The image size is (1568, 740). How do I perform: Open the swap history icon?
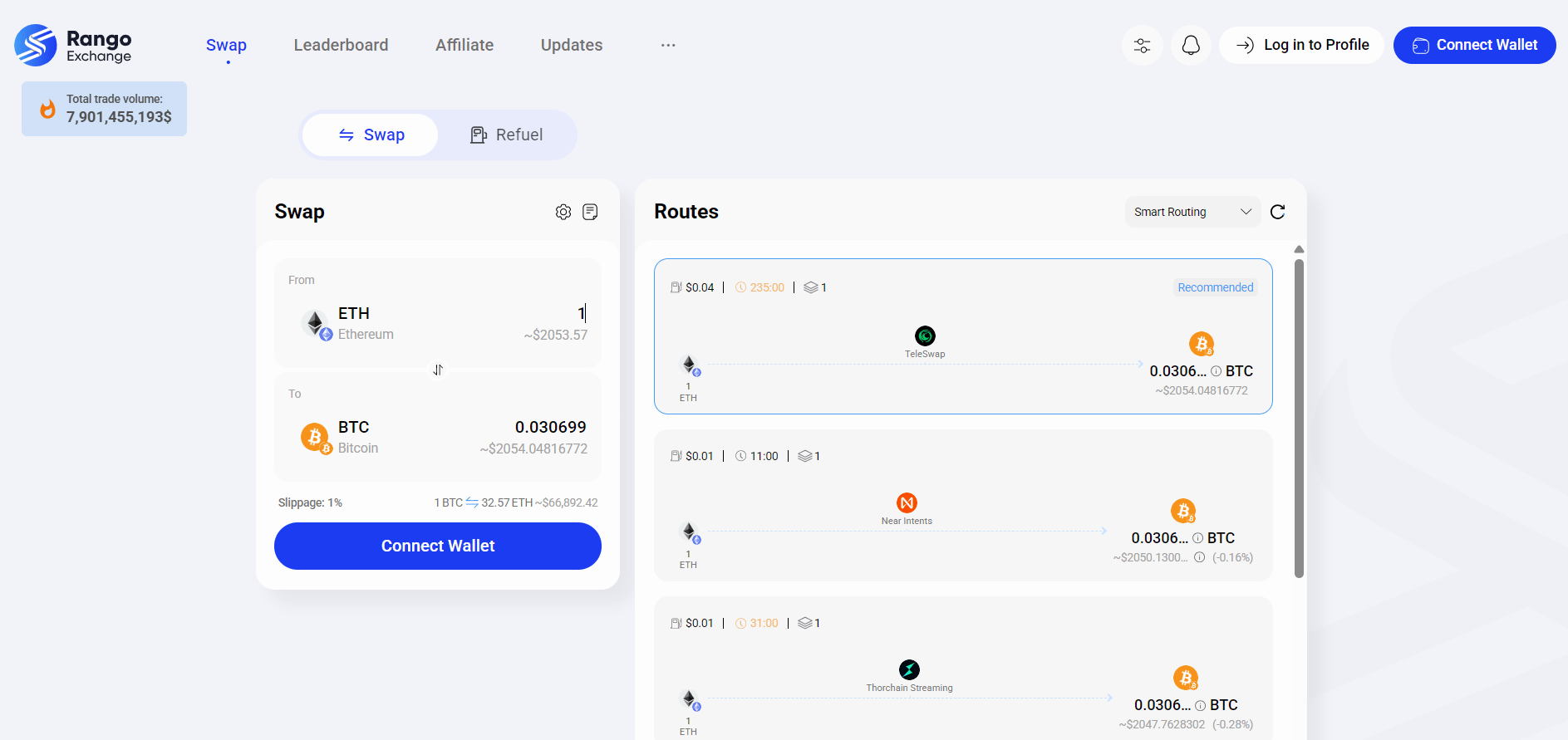click(x=590, y=212)
